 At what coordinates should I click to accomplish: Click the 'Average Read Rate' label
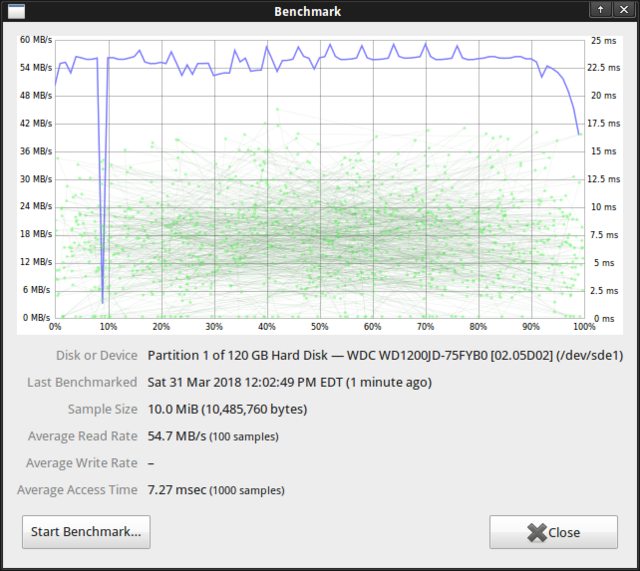[x=82, y=436]
